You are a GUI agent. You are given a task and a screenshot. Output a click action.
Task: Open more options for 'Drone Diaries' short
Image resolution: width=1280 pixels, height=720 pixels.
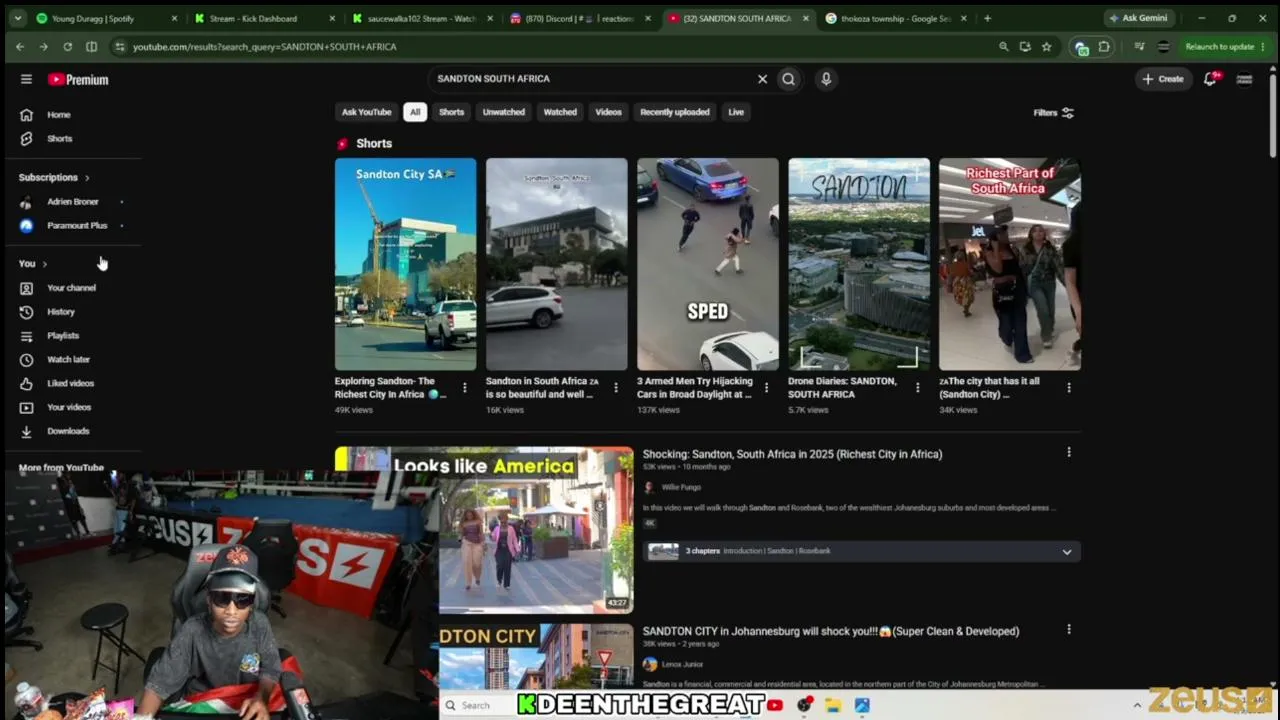point(918,388)
